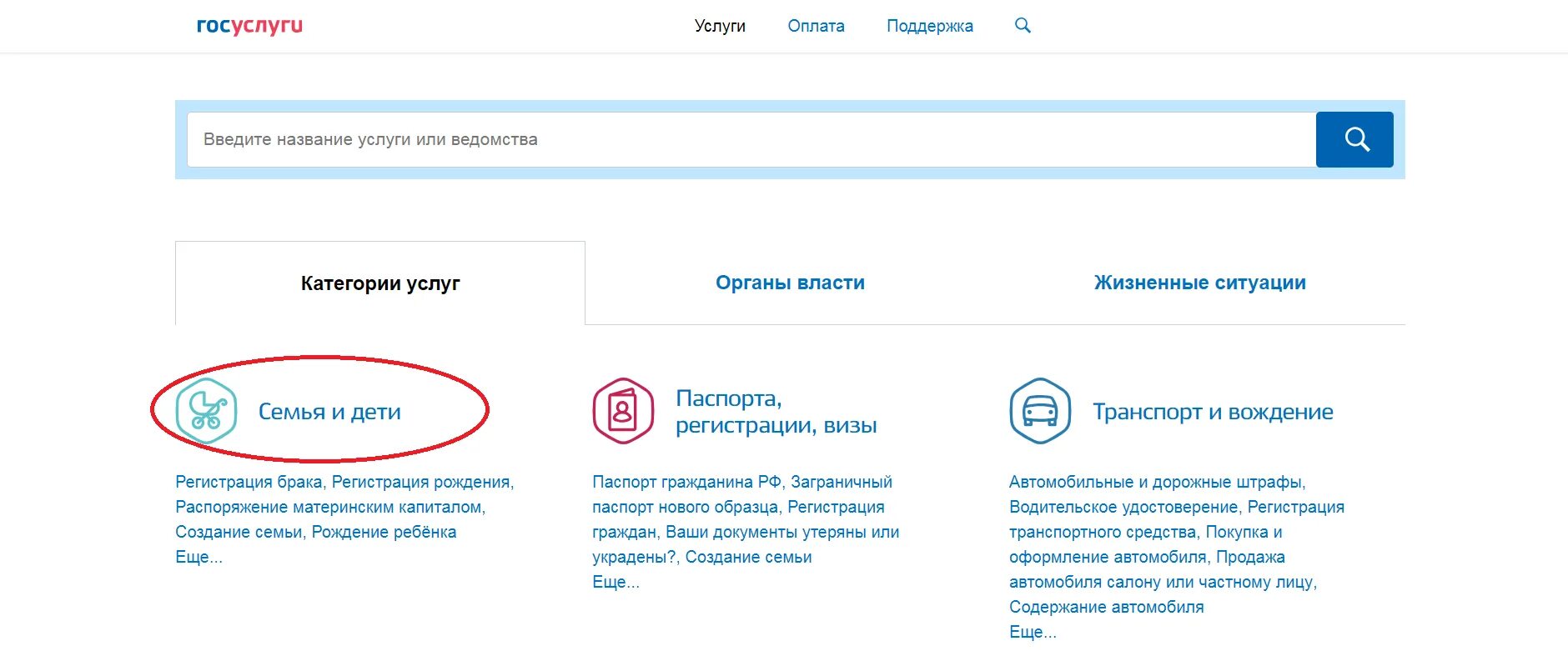The height and width of the screenshot is (651, 1568).
Task: Open the Оплата menu item
Action: [816, 26]
